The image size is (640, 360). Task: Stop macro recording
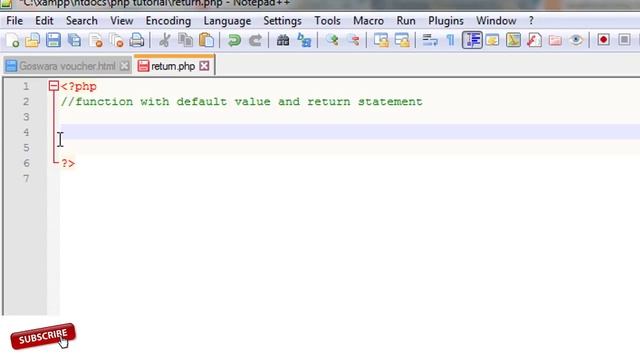tap(624, 40)
